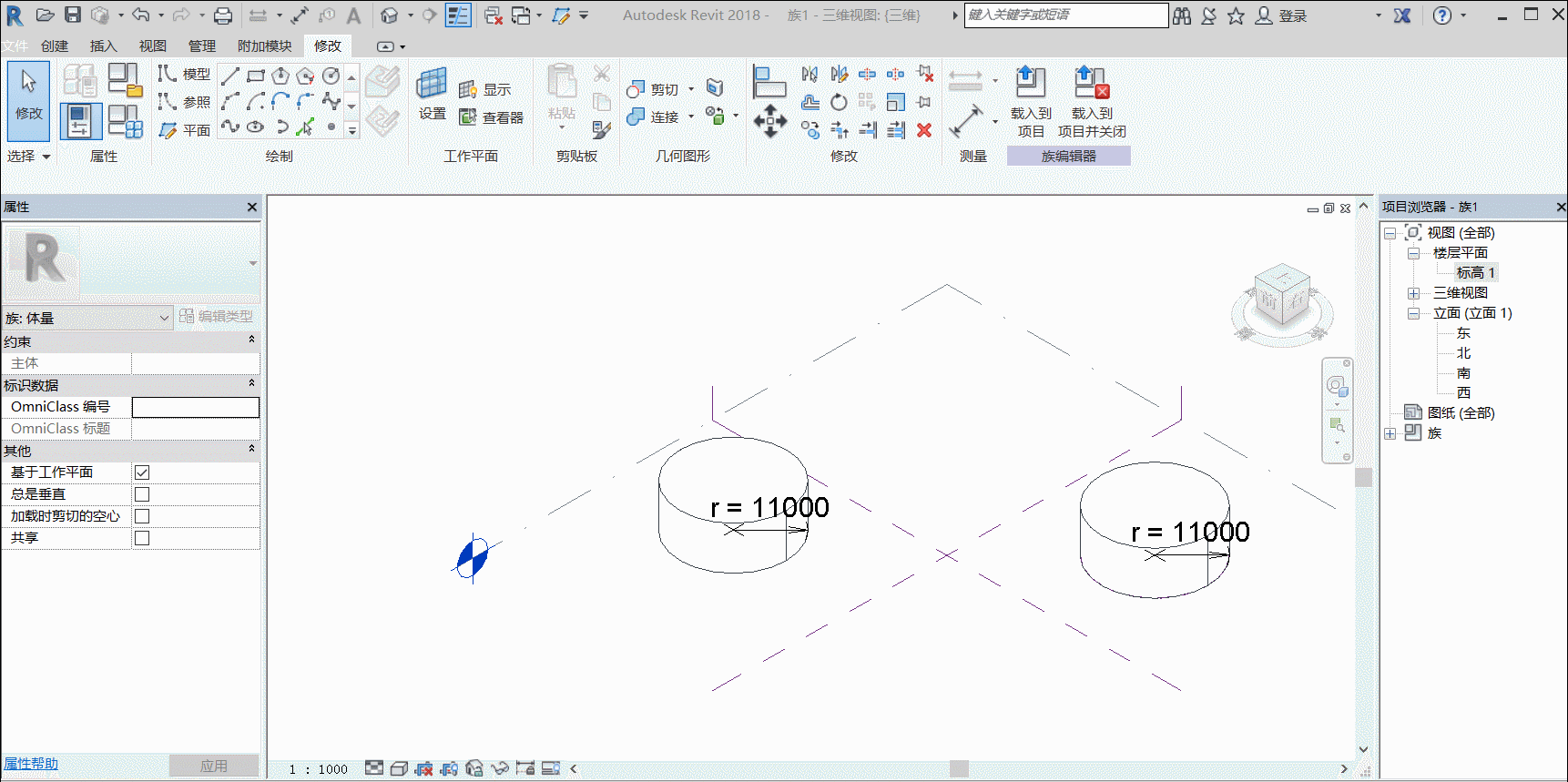The image size is (1568, 782).
Task: Open the Print tool
Action: click(223, 15)
